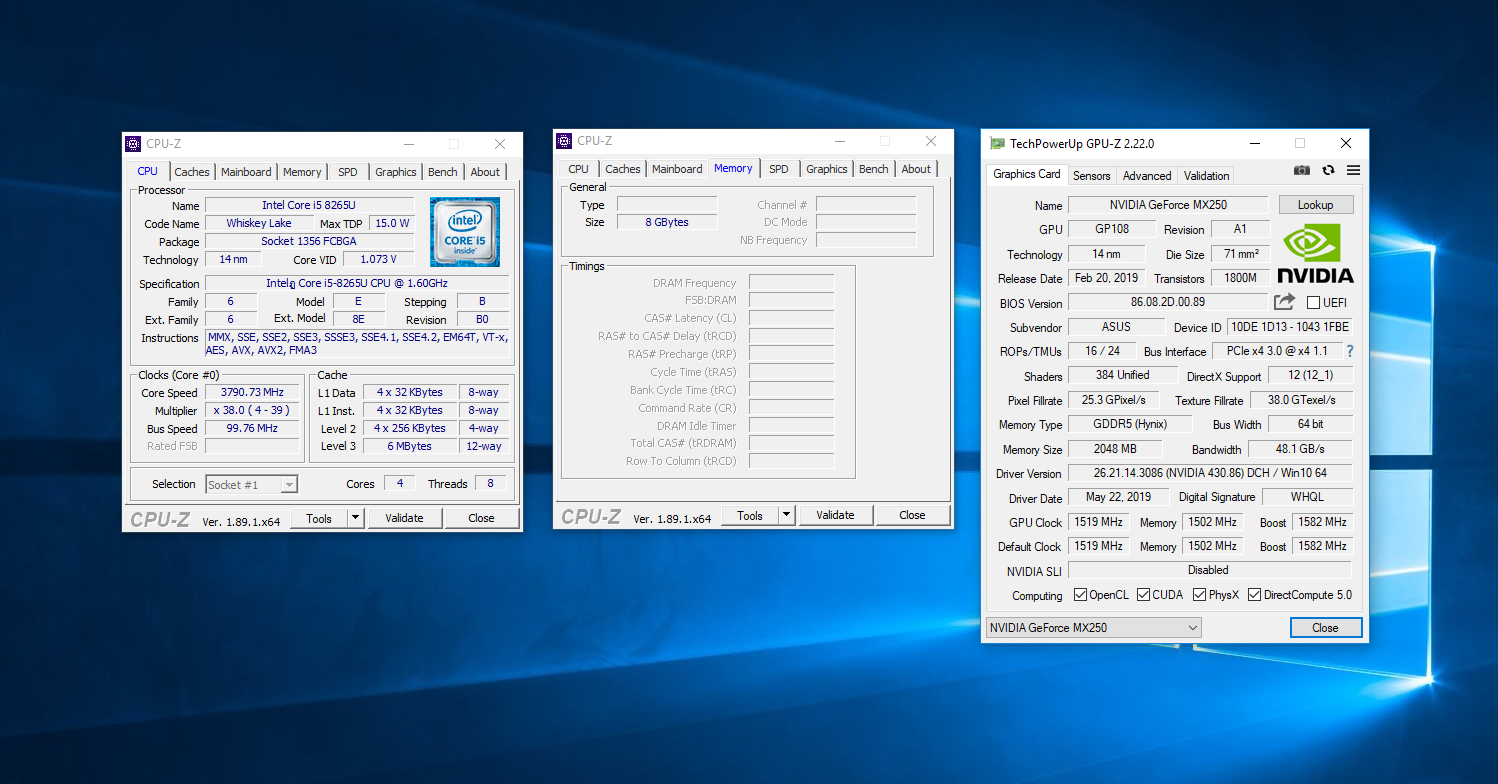
Task: Click the GPU-Z screenshot camera icon
Action: click(x=1302, y=171)
